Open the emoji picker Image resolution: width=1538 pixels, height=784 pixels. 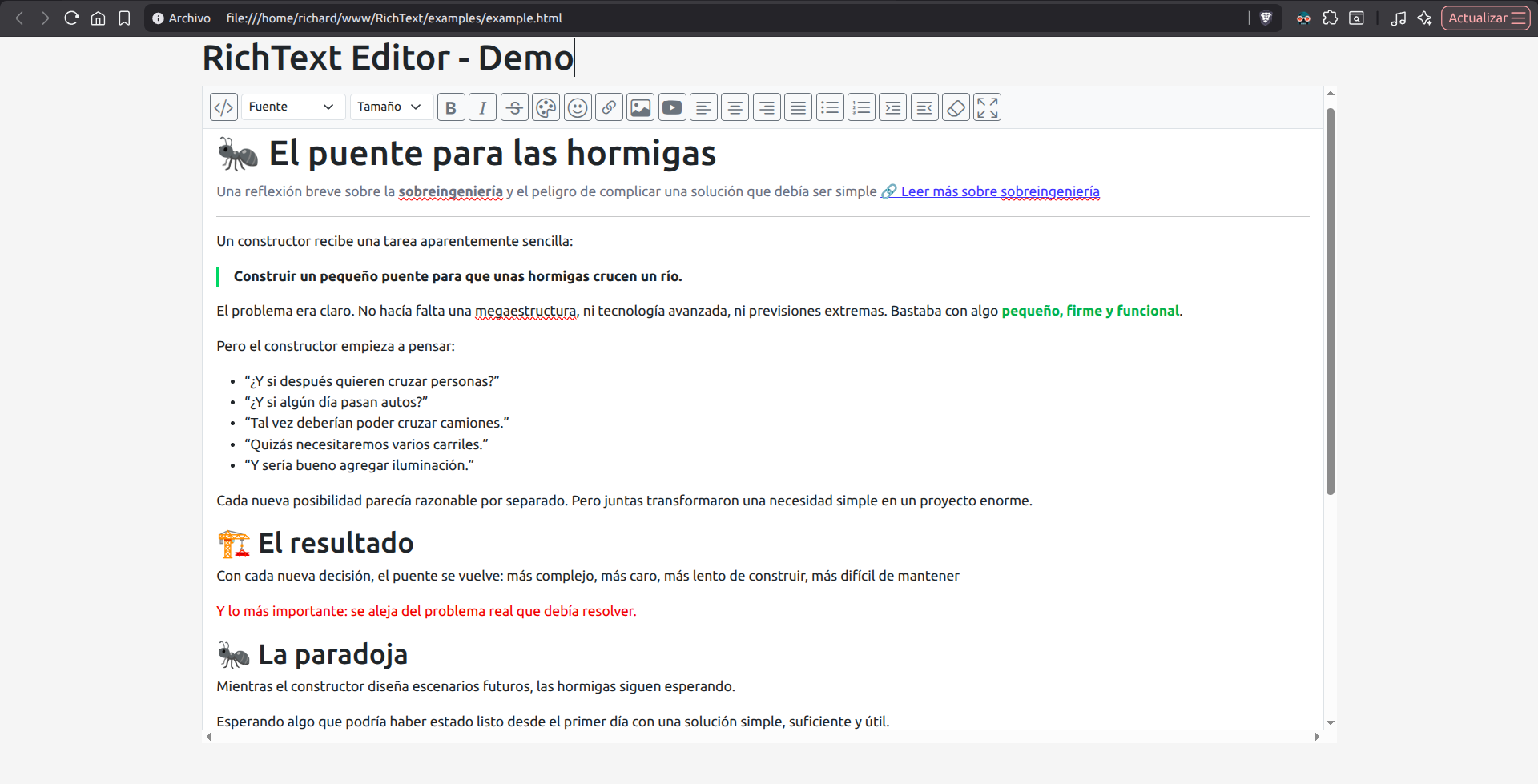[x=578, y=107]
